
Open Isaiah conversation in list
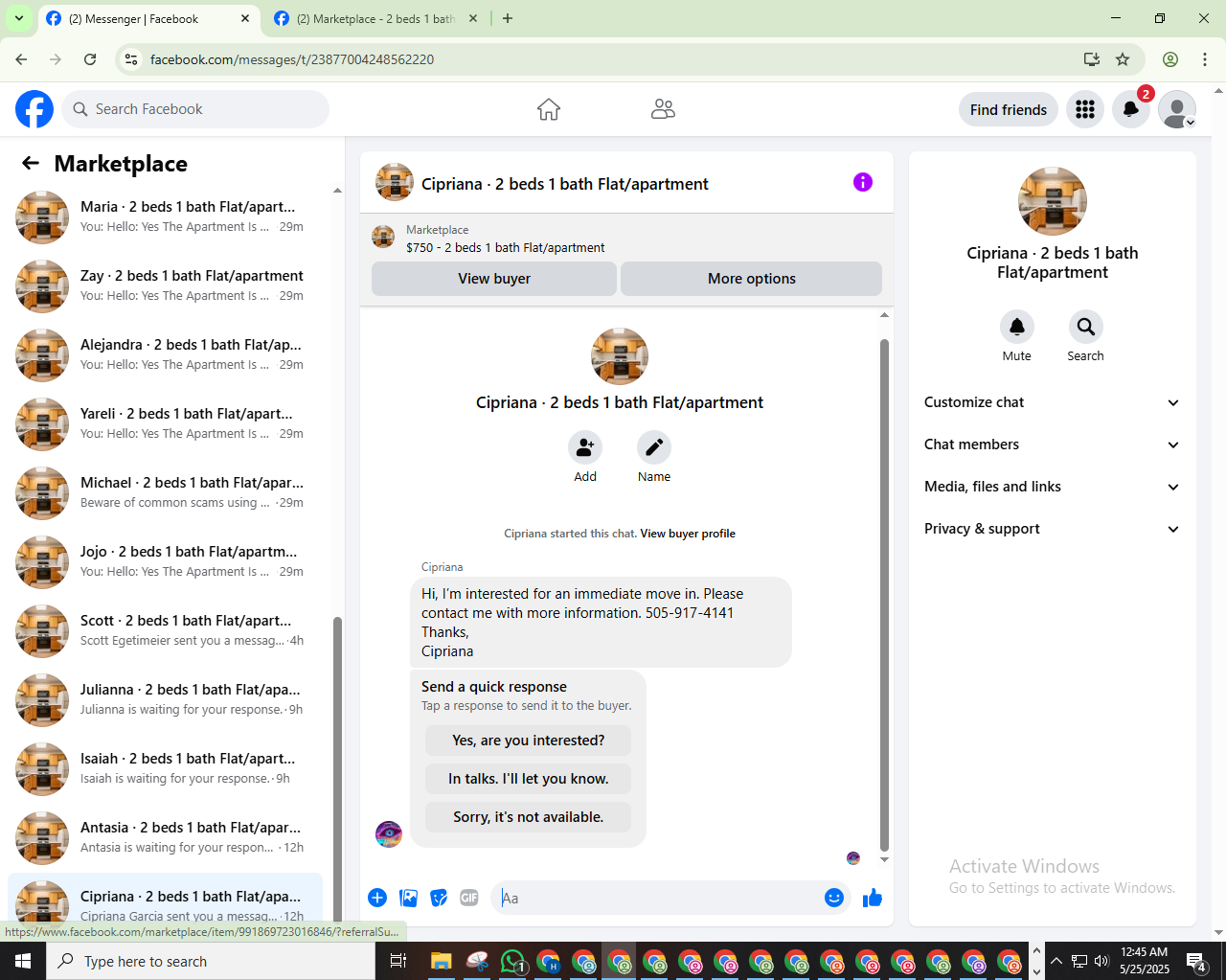click(x=165, y=769)
